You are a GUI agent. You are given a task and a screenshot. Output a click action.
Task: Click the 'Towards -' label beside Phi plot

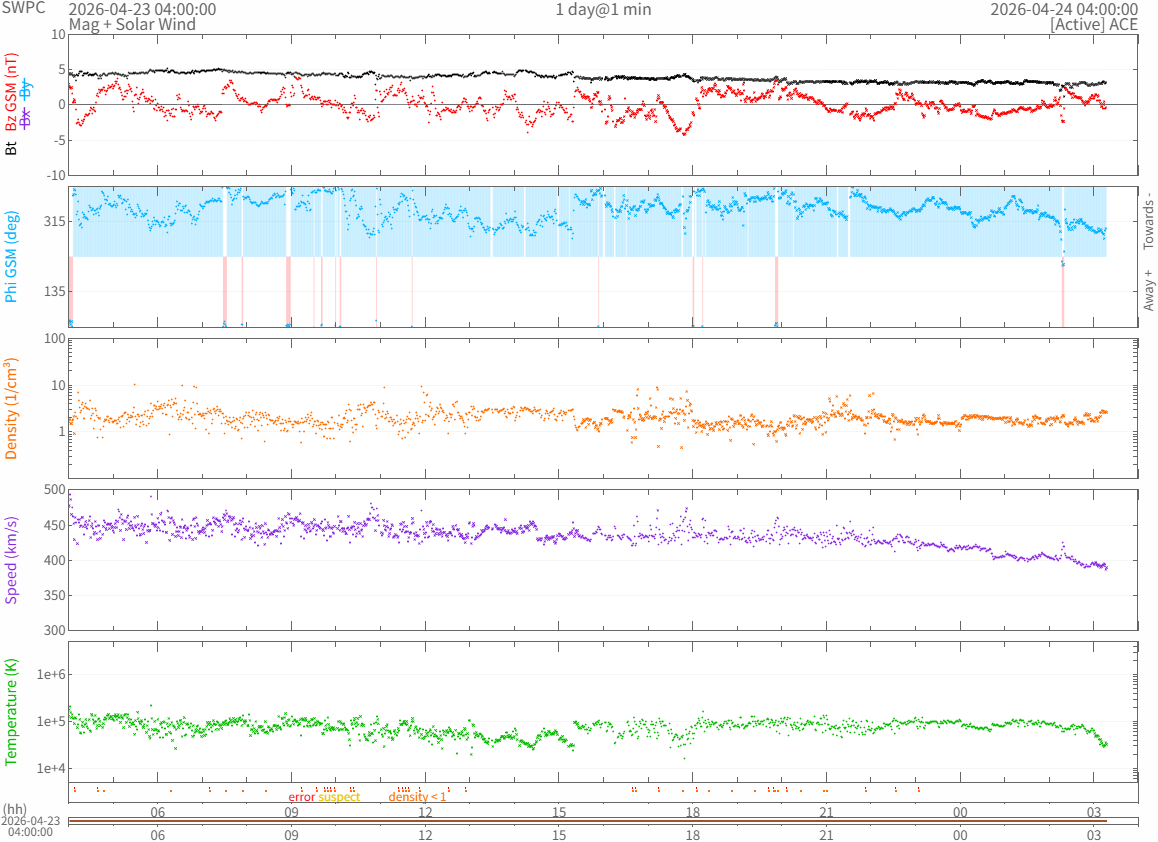[x=1149, y=220]
